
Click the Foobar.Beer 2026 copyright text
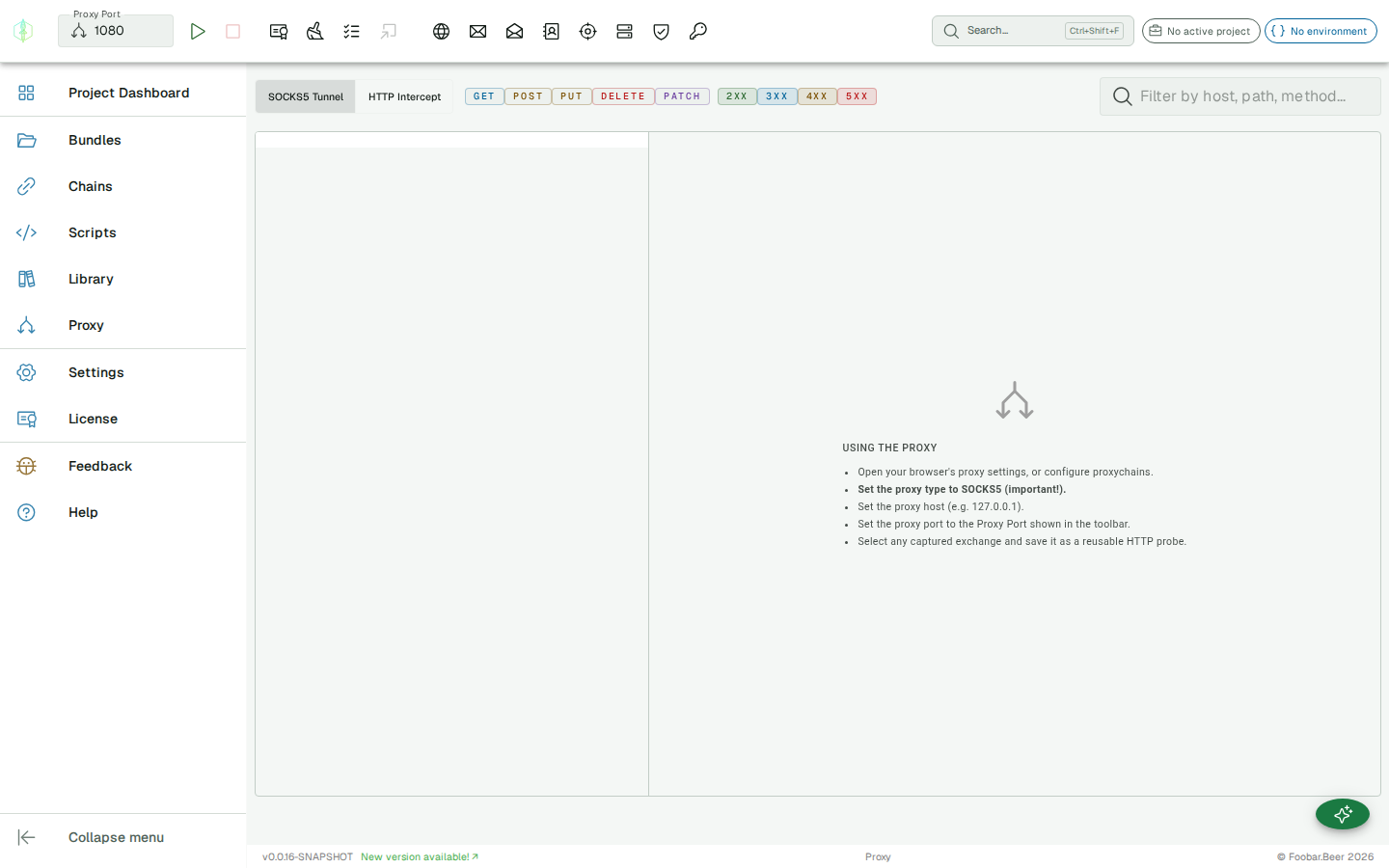tap(1325, 856)
